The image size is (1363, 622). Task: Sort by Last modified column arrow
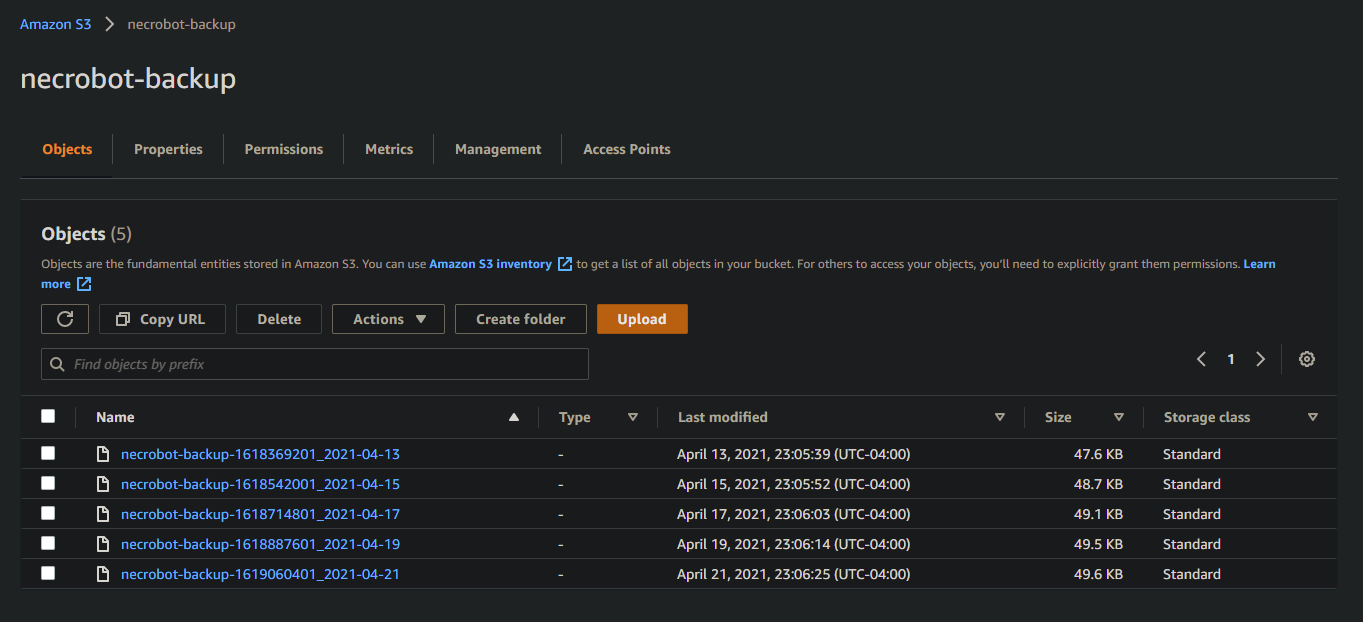click(1000, 417)
